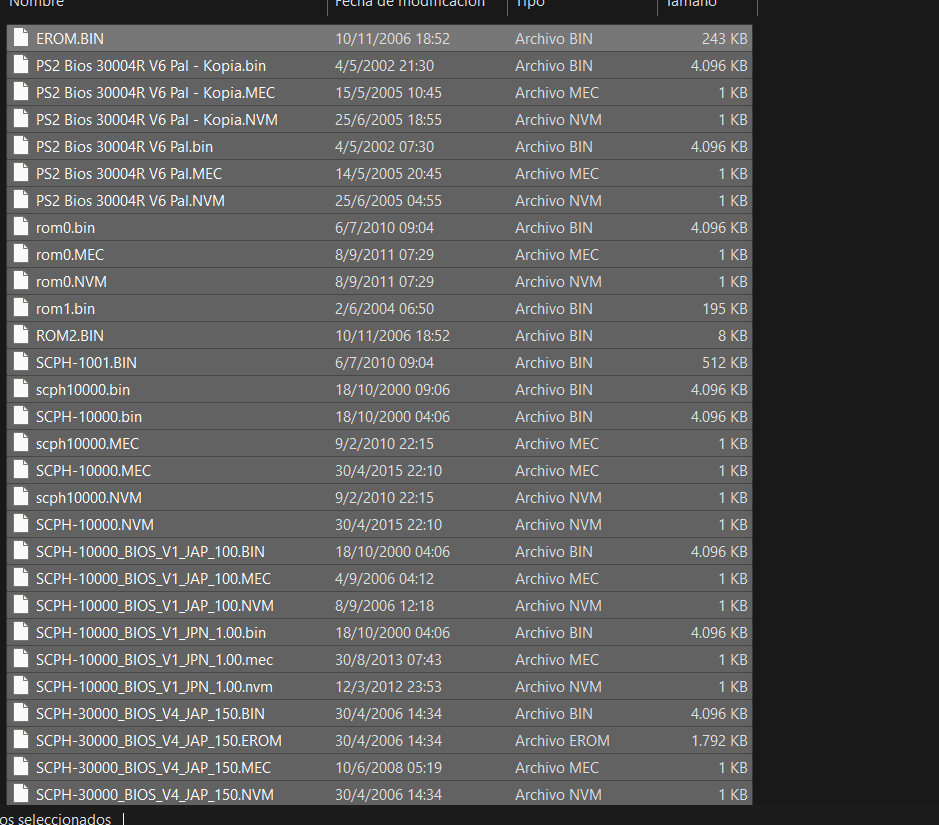Screen dimensions: 939x825
Task: Select SCPH-30000_BIOS_V4_JAP_150.MEC file name
Action: (x=153, y=768)
